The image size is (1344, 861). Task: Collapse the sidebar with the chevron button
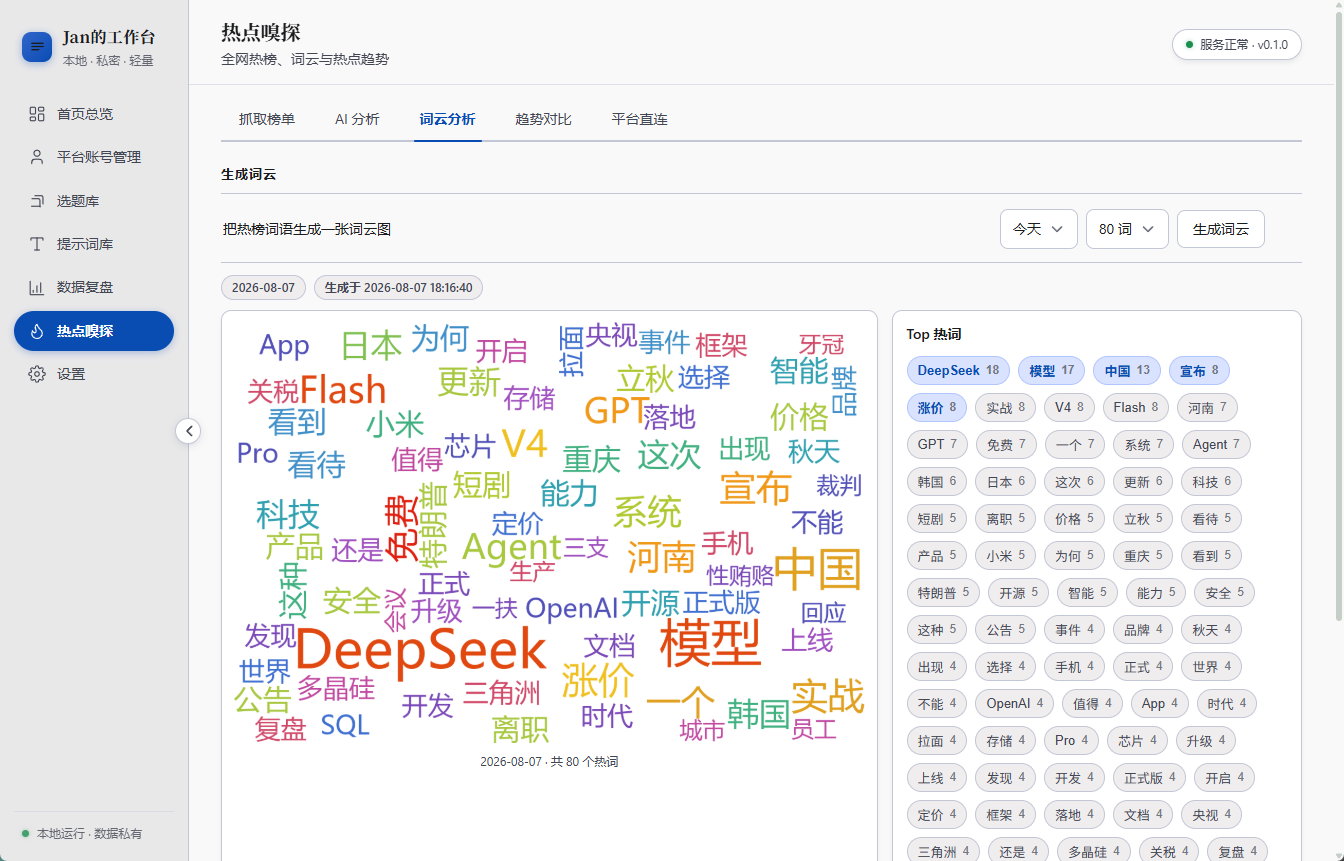pyautogui.click(x=189, y=431)
